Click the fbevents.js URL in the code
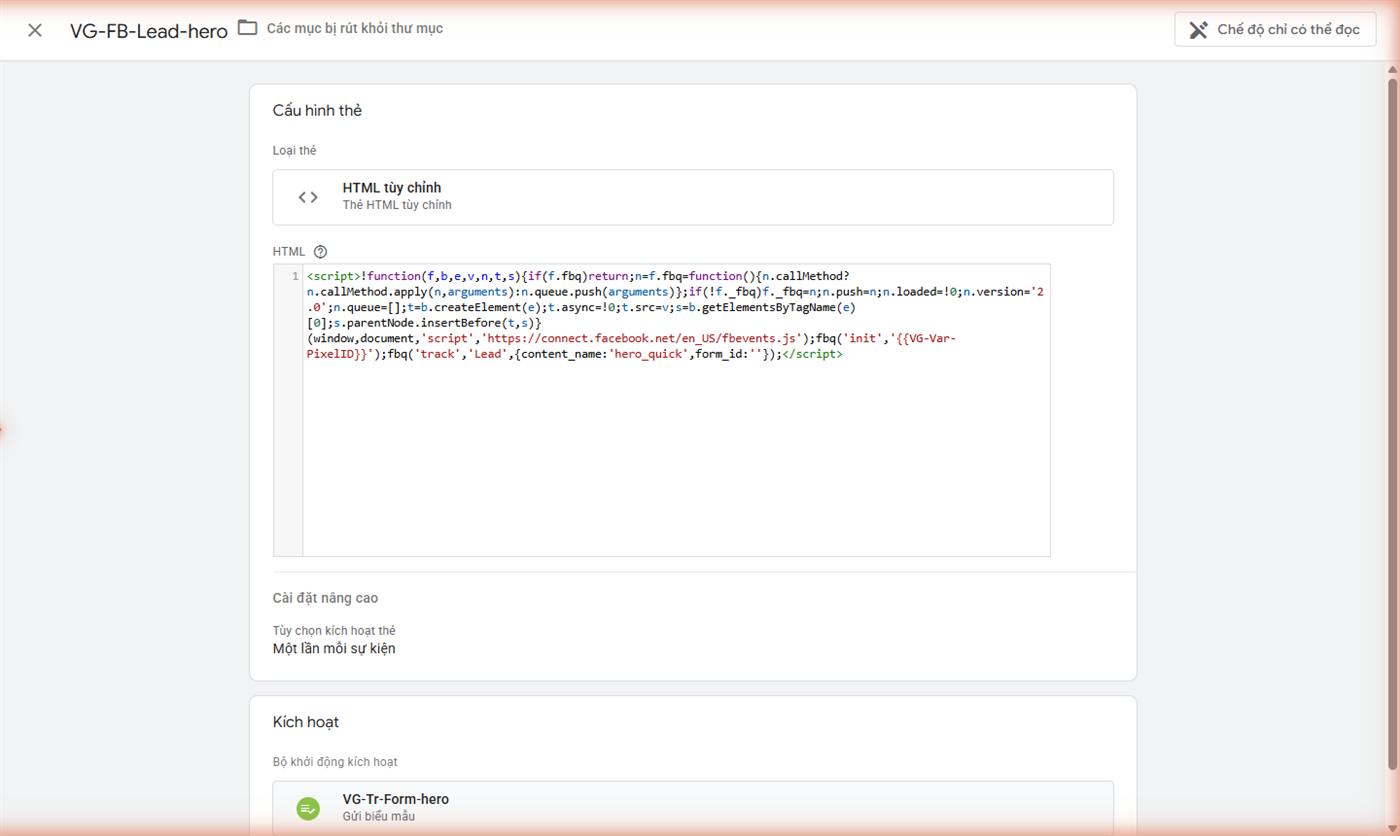Image resolution: width=1400 pixels, height=836 pixels. coord(644,339)
